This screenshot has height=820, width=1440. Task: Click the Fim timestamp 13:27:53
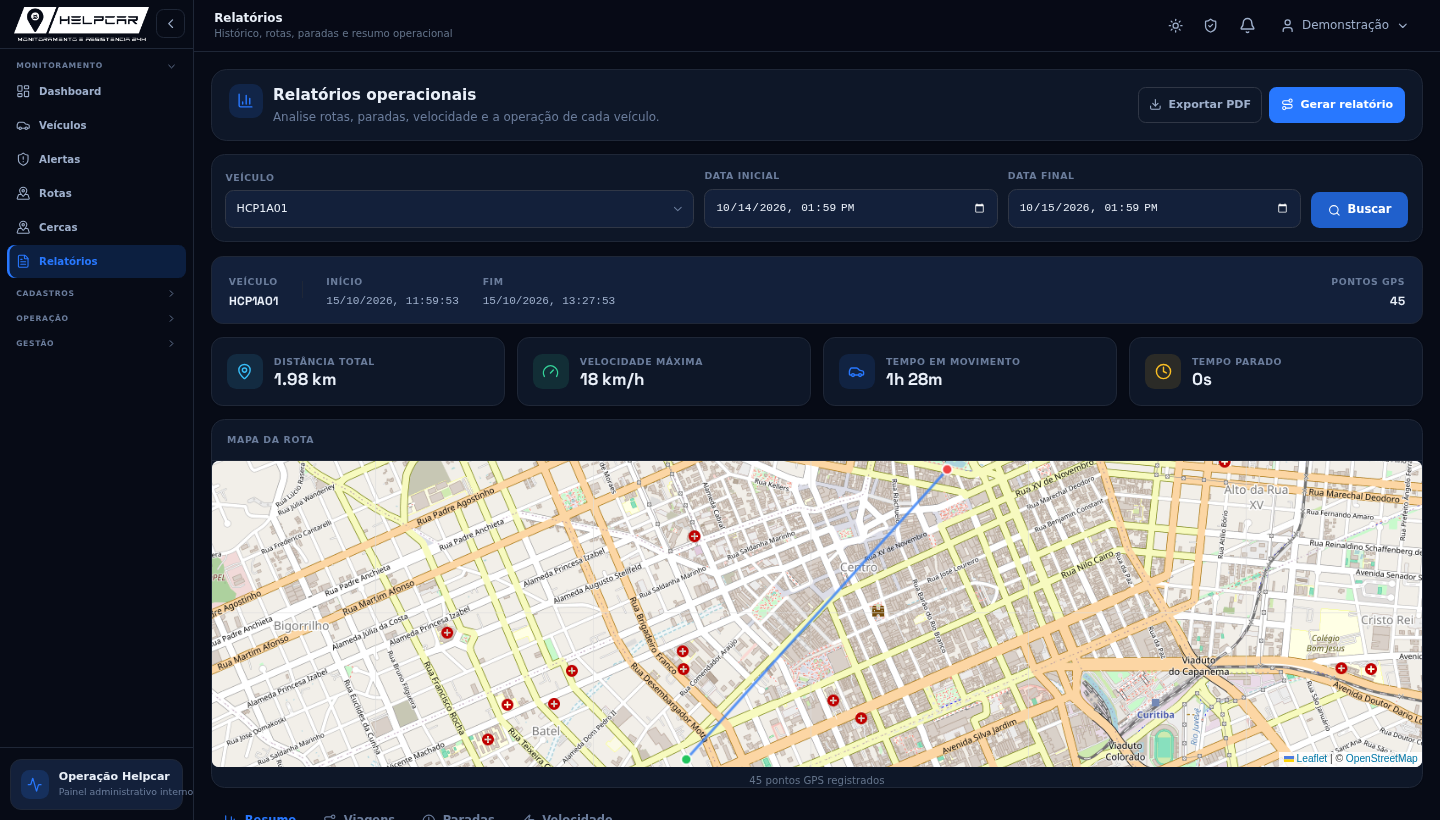point(549,301)
